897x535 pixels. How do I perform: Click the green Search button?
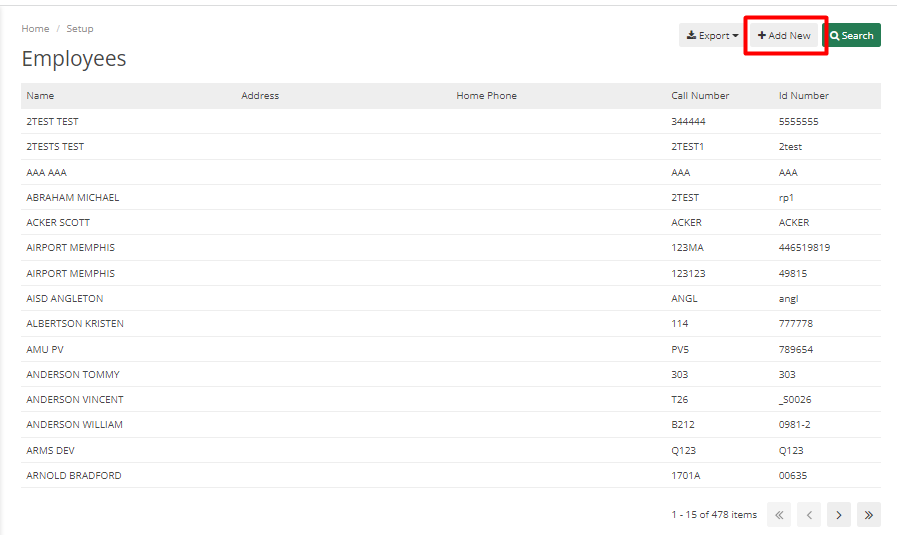click(851, 35)
